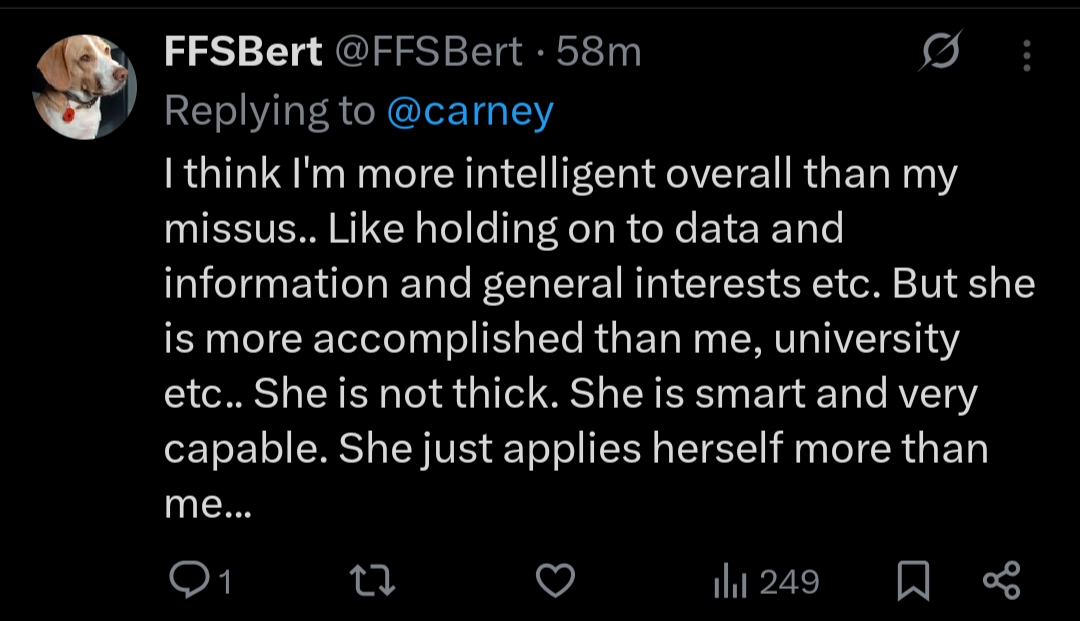Click the 'Replying to' label text
Viewport: 1080px width, 621px height.
coord(269,111)
